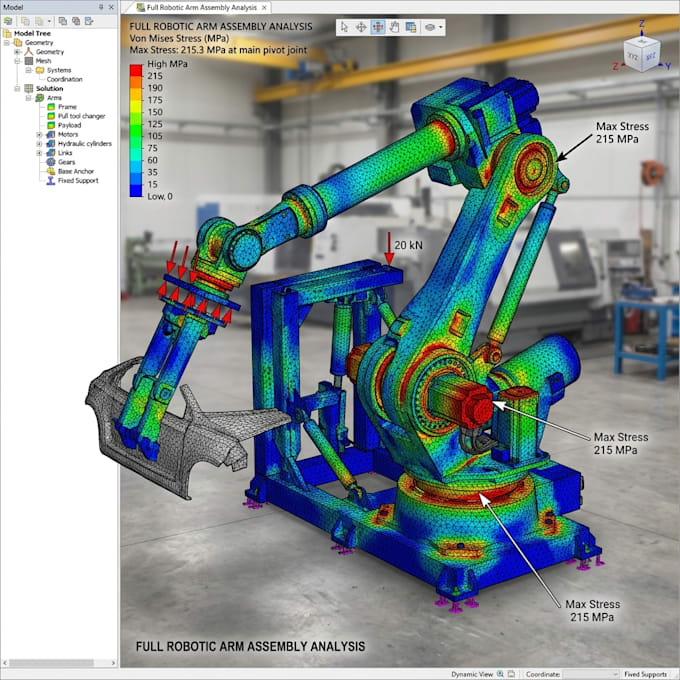The width and height of the screenshot is (680, 680).
Task: Select the highlighted rotate tool in viewport toolbar
Action: [x=378, y=27]
